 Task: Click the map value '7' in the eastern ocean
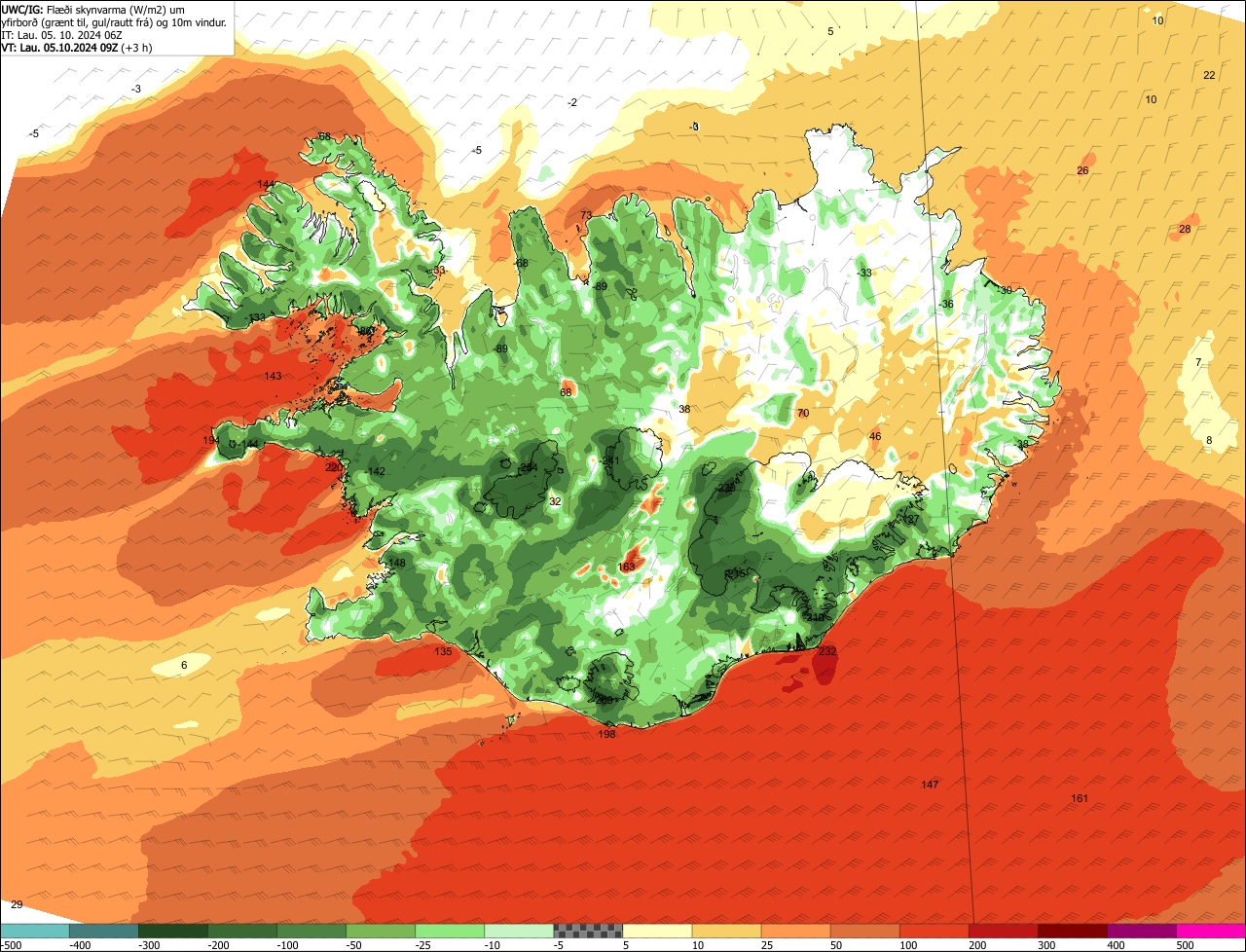pos(1198,363)
